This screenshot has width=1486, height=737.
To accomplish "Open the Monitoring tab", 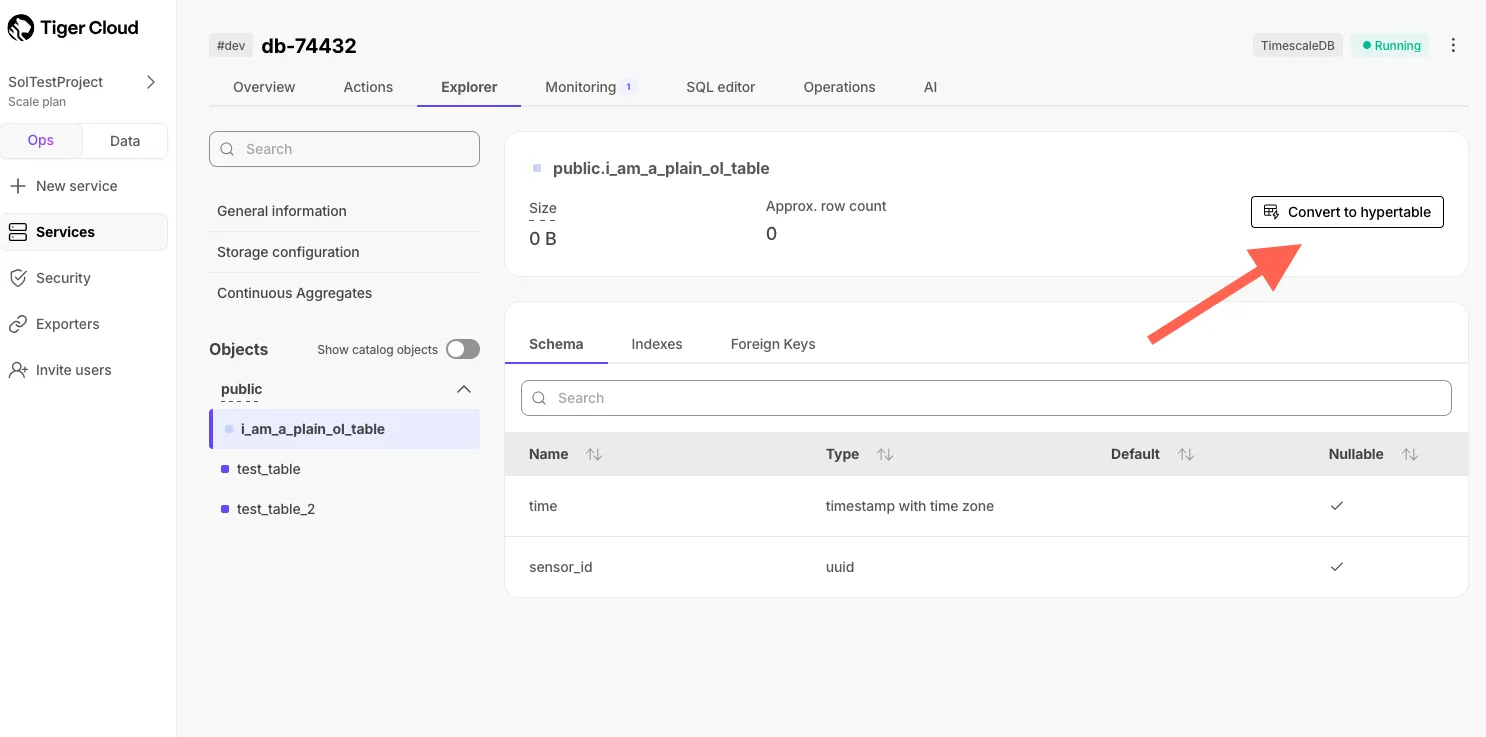I will tap(581, 87).
